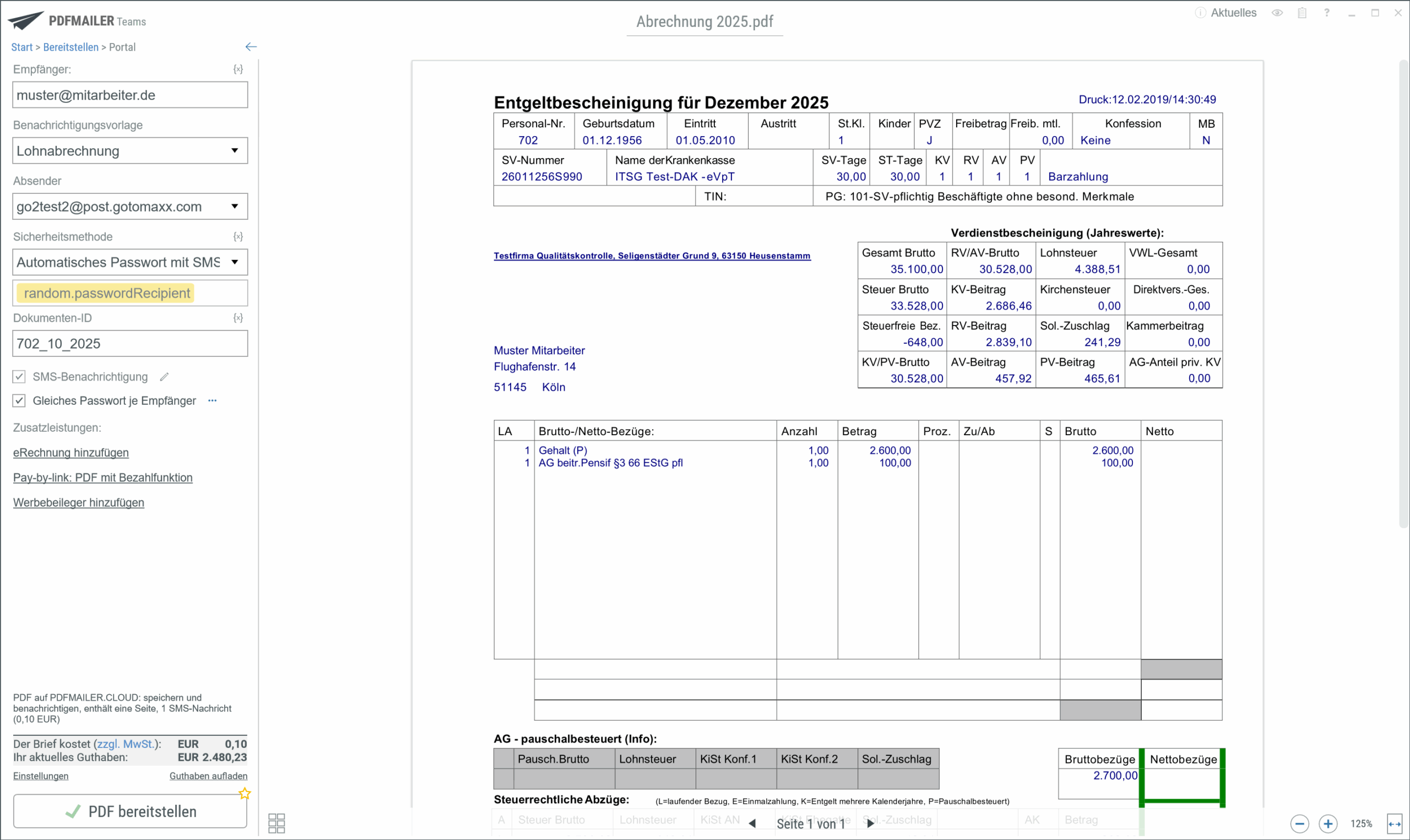Expand the Absender dropdown

pos(129,207)
